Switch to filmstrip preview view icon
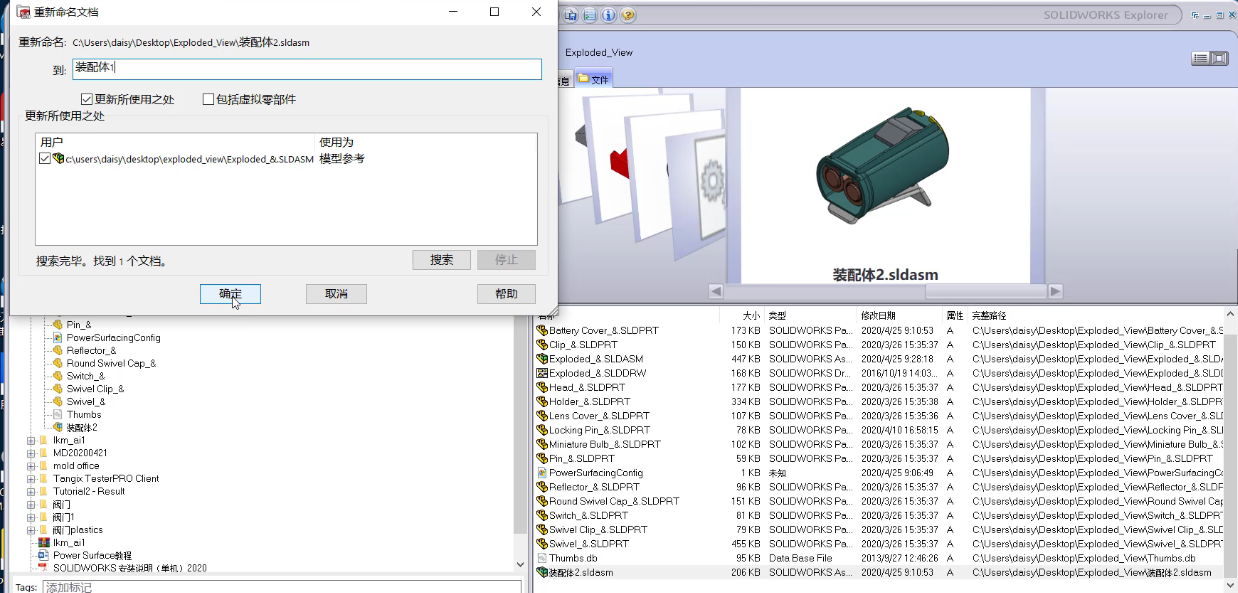 coord(1219,59)
